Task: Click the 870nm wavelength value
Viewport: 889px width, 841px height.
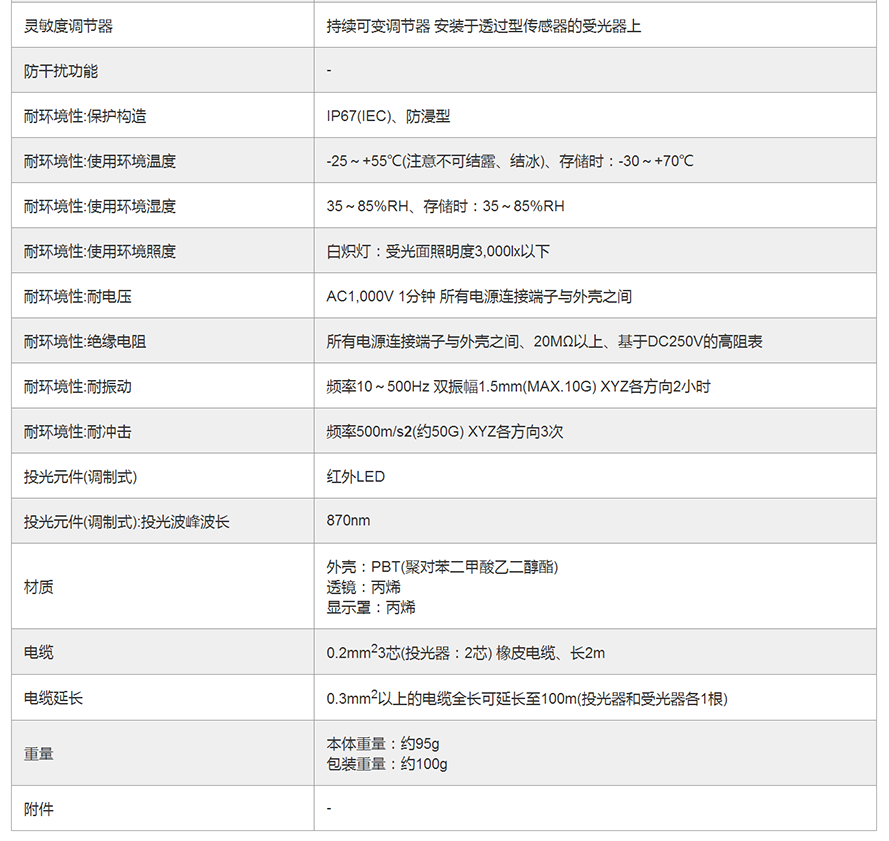Action: 348,521
